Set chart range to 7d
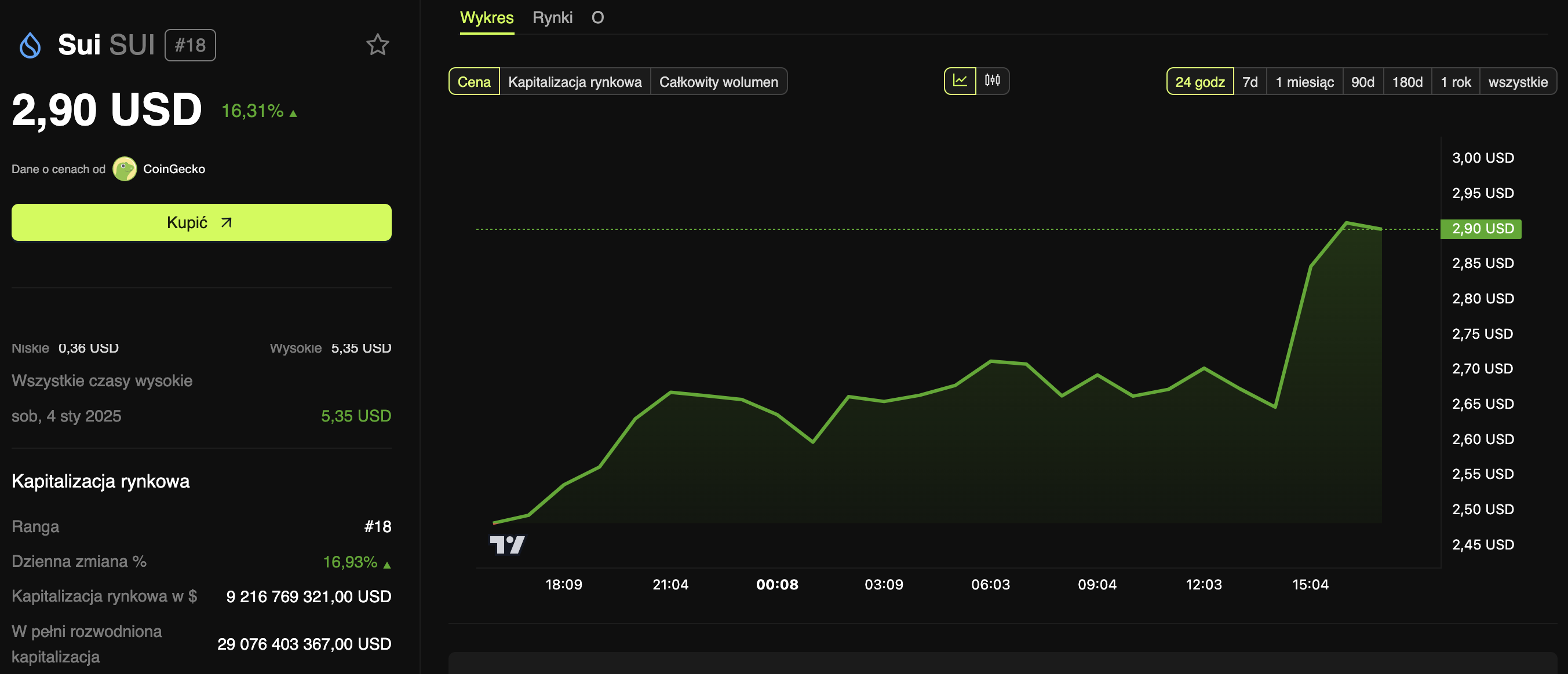The width and height of the screenshot is (1568, 674). pyautogui.click(x=1250, y=82)
